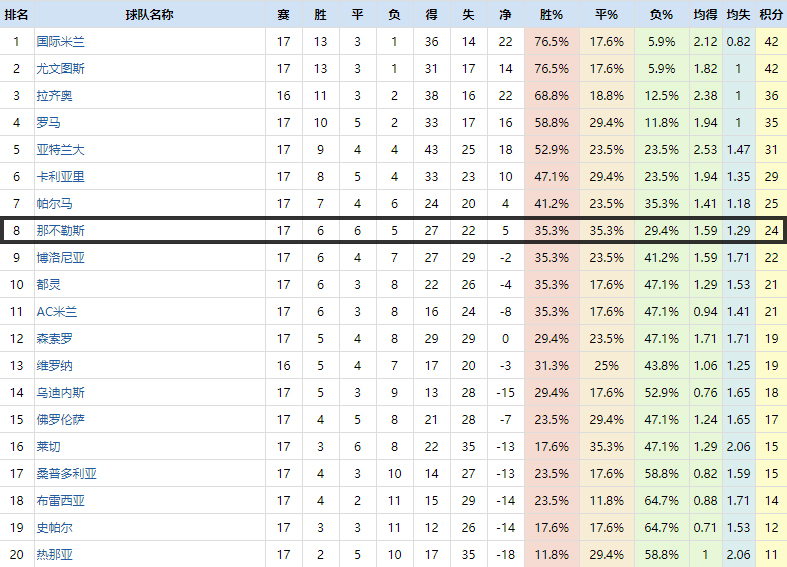
Task: Sort by the 积分 column header
Action: [771, 15]
